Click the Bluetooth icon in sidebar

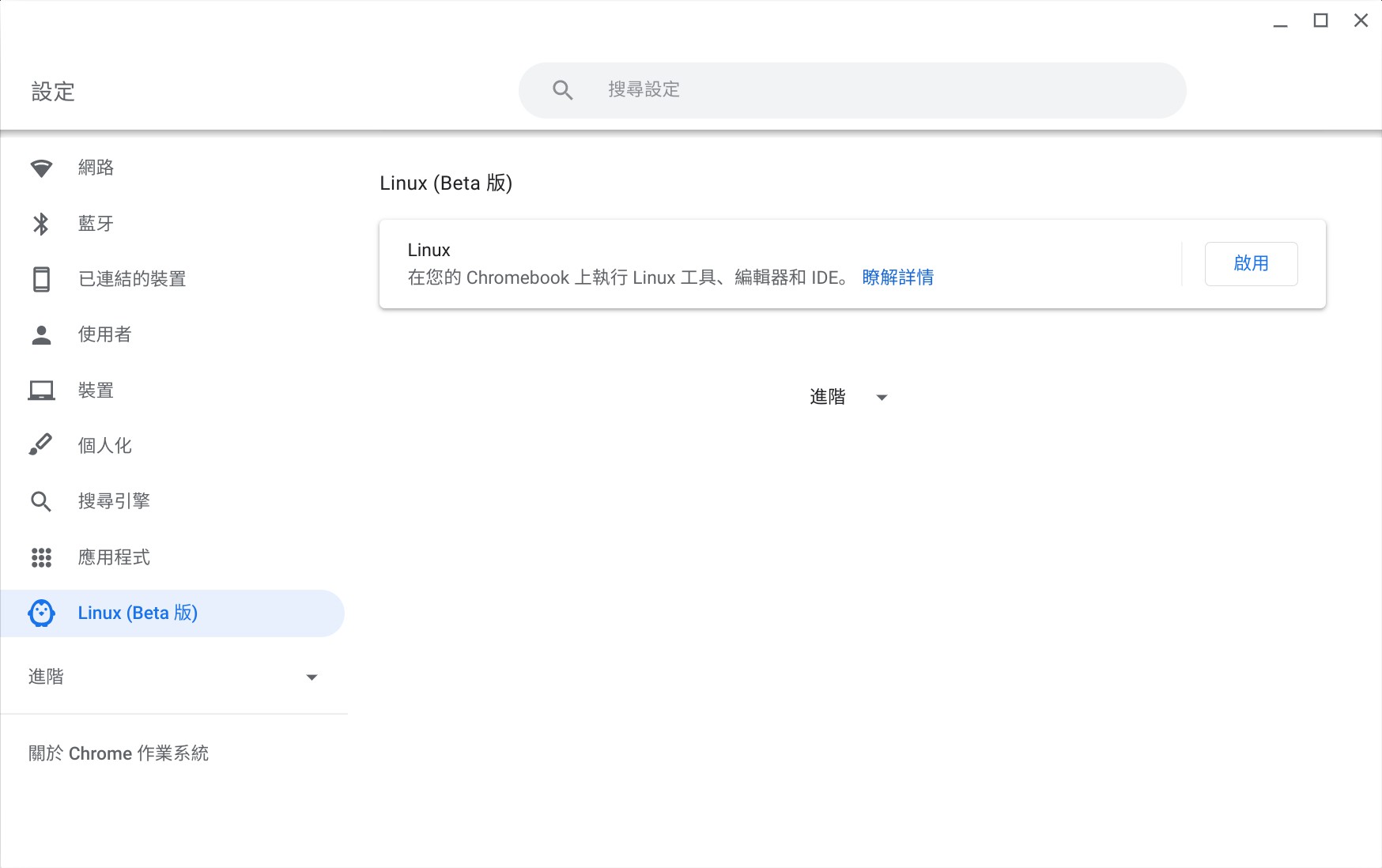tap(41, 224)
